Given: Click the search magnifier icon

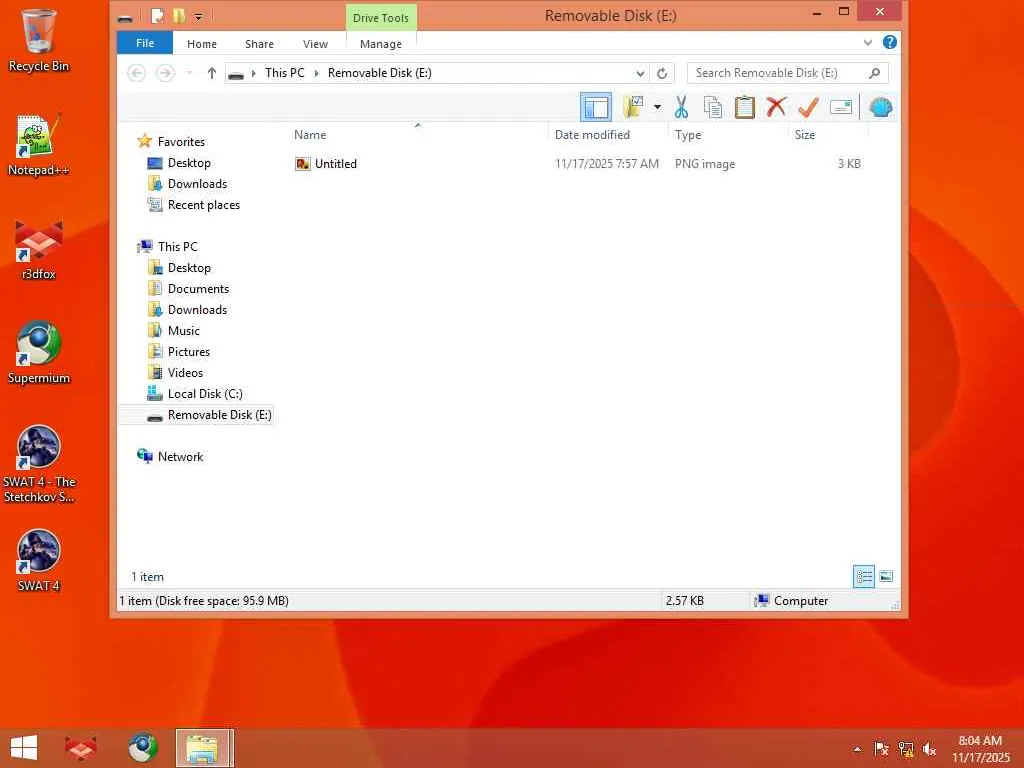Looking at the screenshot, I should 874,73.
